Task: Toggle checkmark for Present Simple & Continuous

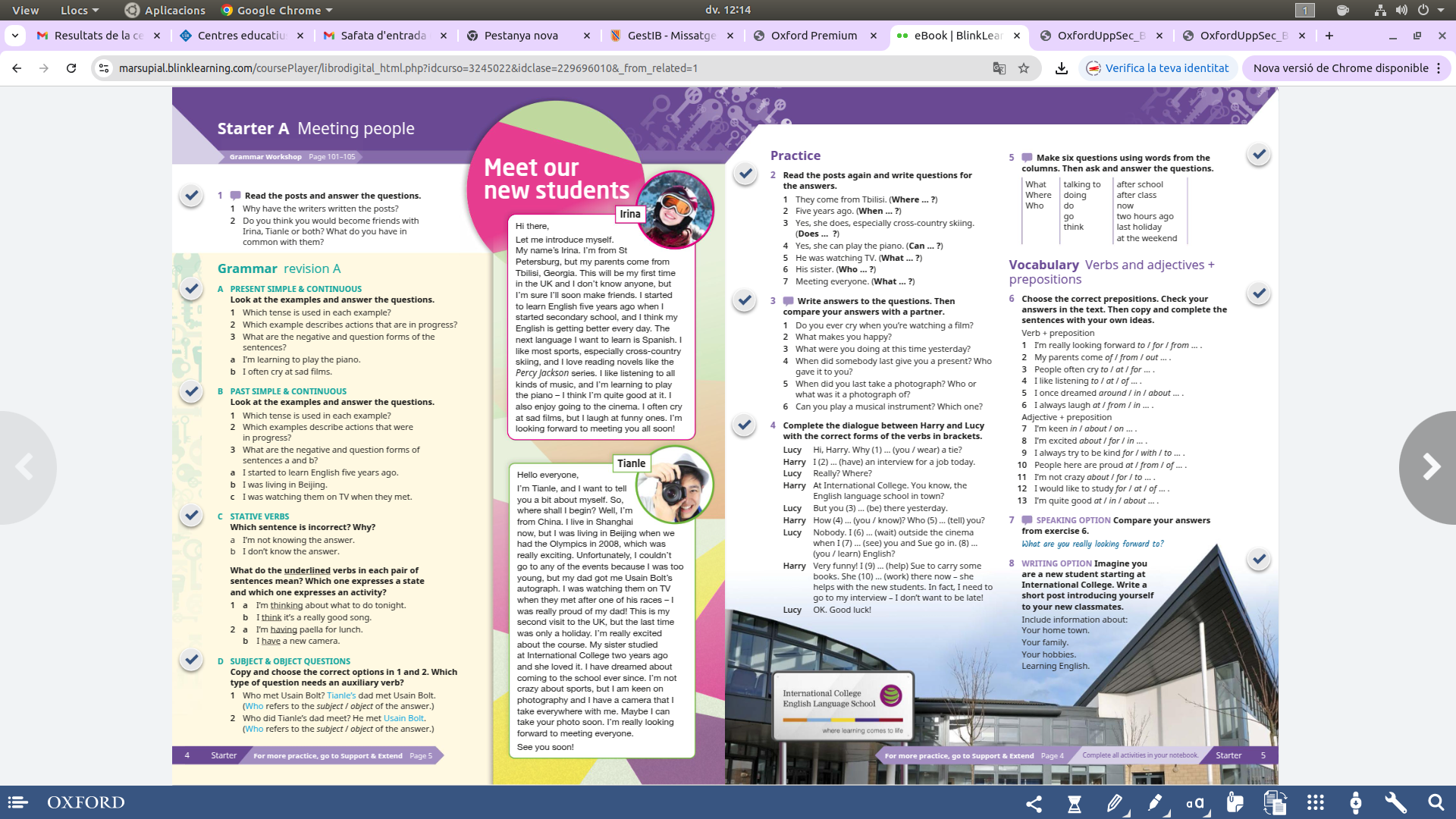Action: click(191, 289)
